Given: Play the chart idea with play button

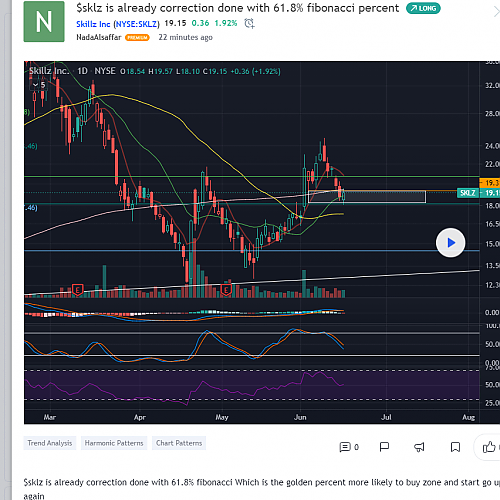Looking at the screenshot, I should [x=451, y=243].
